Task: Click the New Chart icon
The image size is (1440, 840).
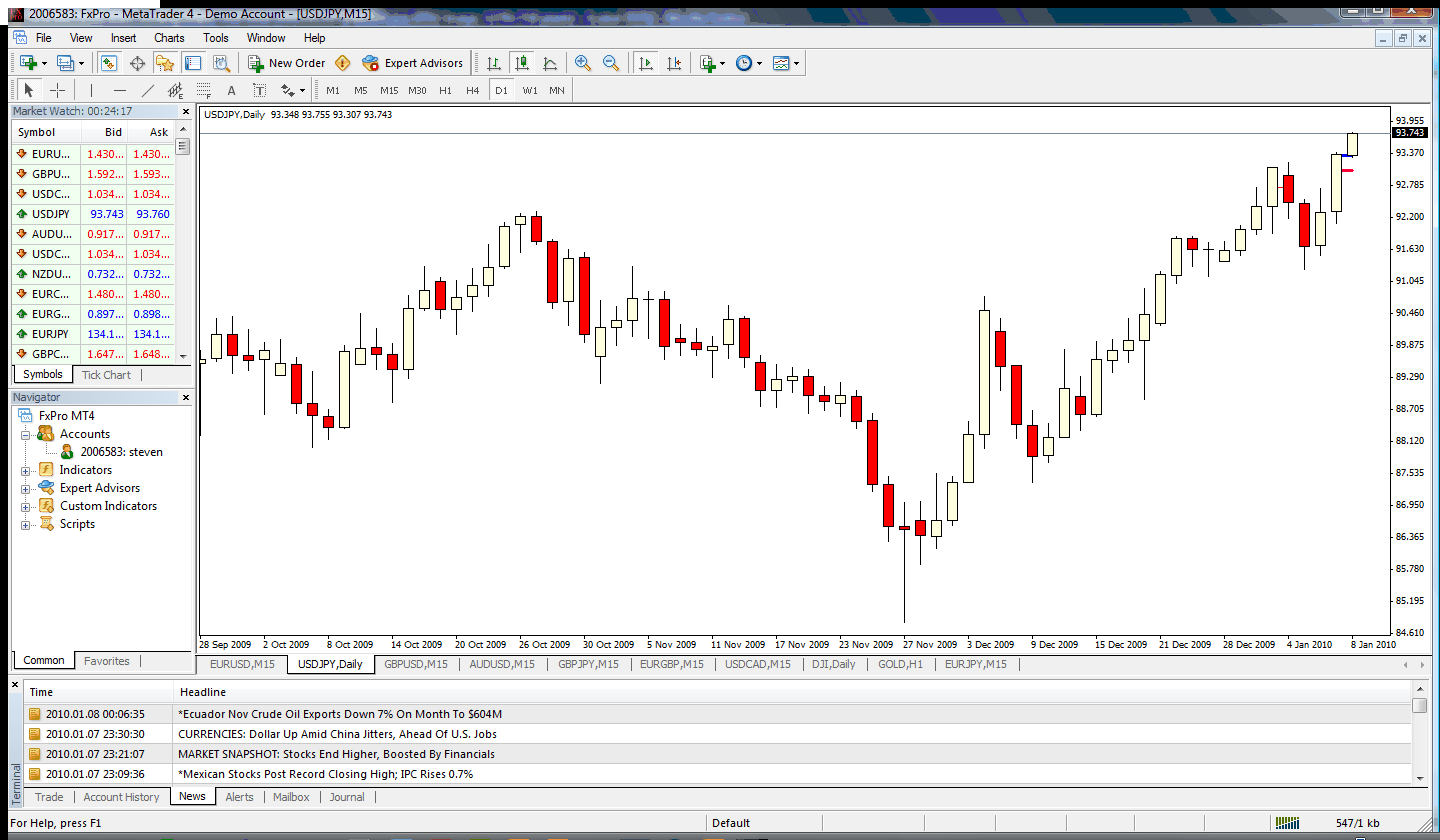Action: (x=26, y=63)
